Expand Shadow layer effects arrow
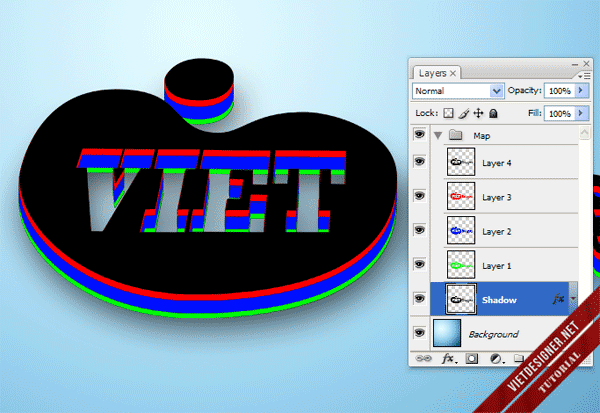Image resolution: width=600 pixels, height=413 pixels. (x=573, y=299)
